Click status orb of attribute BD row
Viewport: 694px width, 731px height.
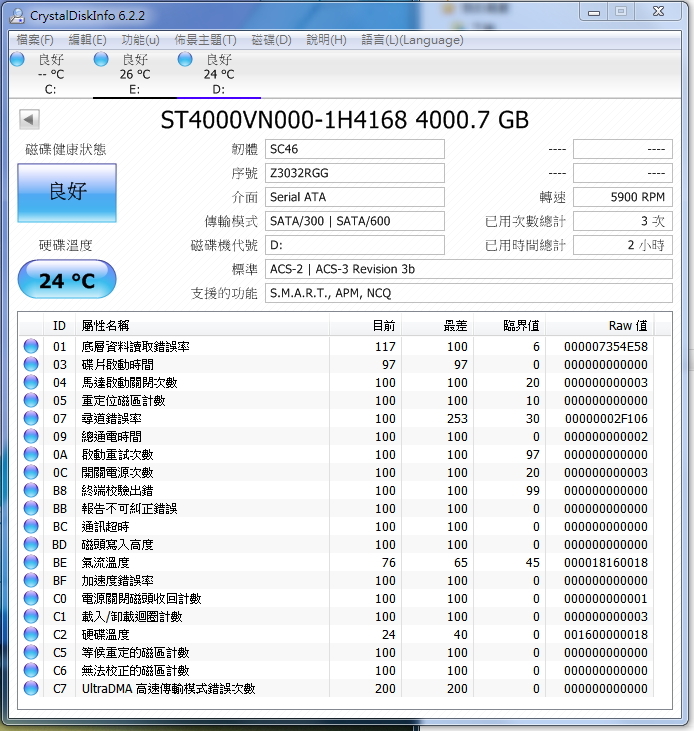[x=31, y=545]
